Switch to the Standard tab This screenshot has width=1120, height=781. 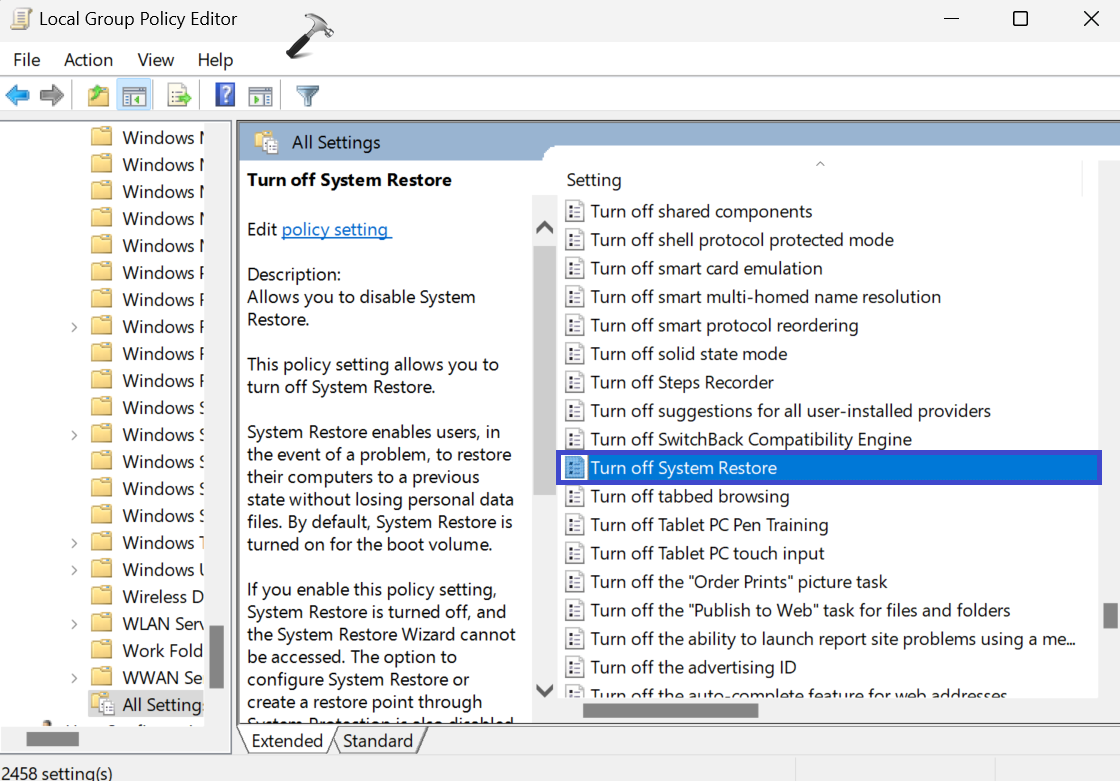coord(377,741)
